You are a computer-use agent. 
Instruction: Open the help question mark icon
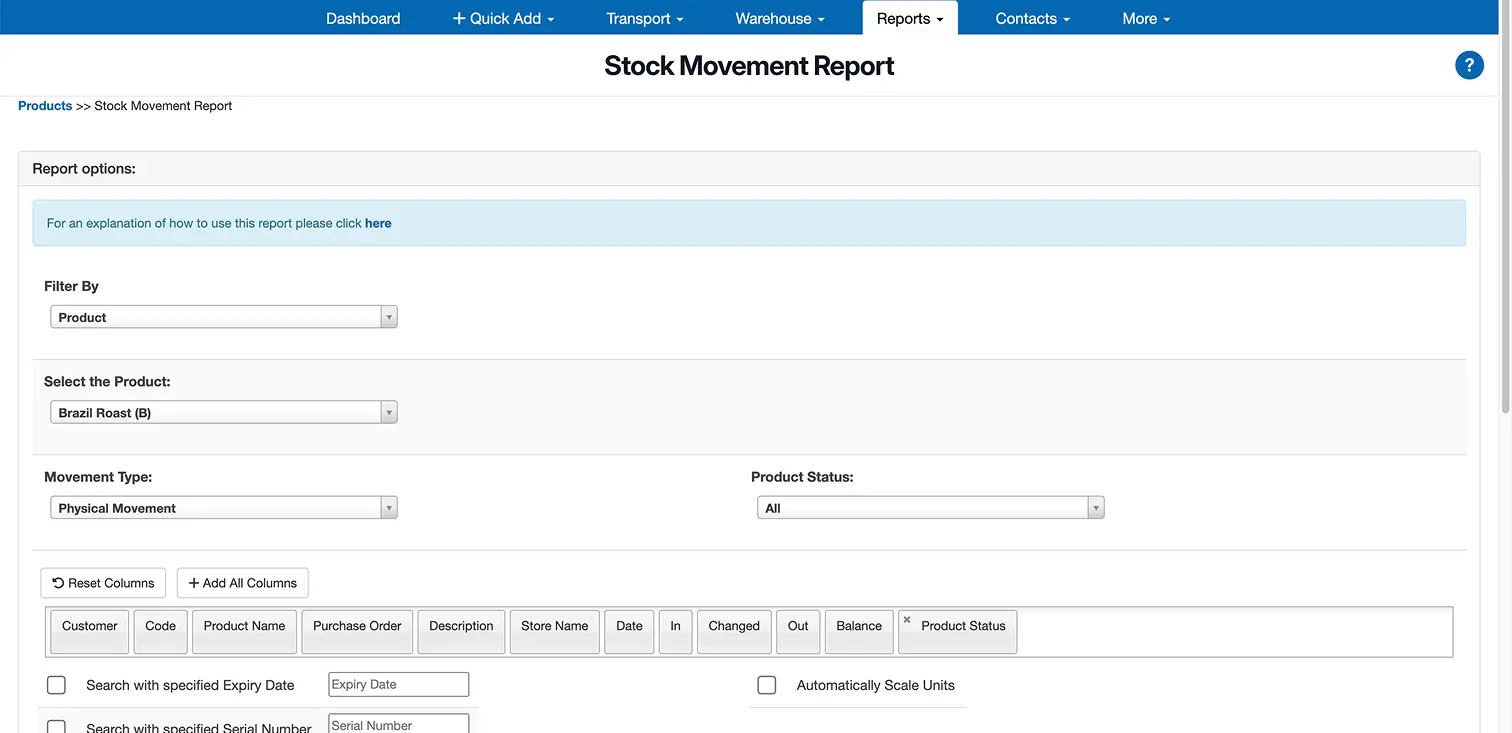click(1469, 66)
